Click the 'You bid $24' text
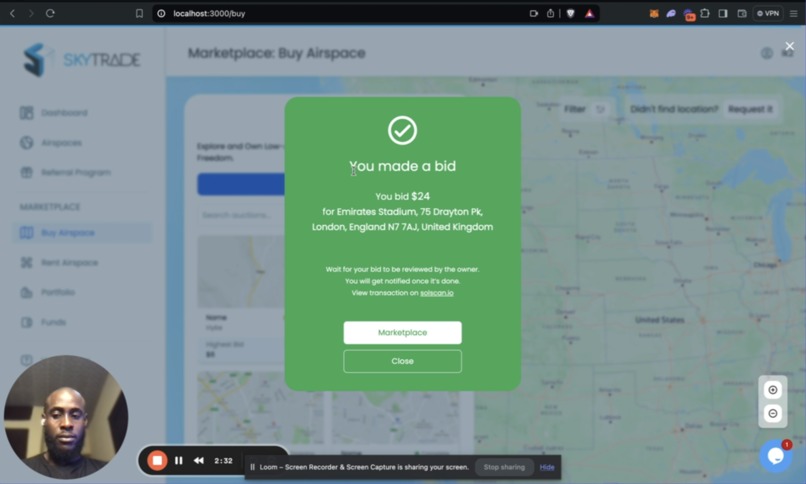 click(x=402, y=196)
